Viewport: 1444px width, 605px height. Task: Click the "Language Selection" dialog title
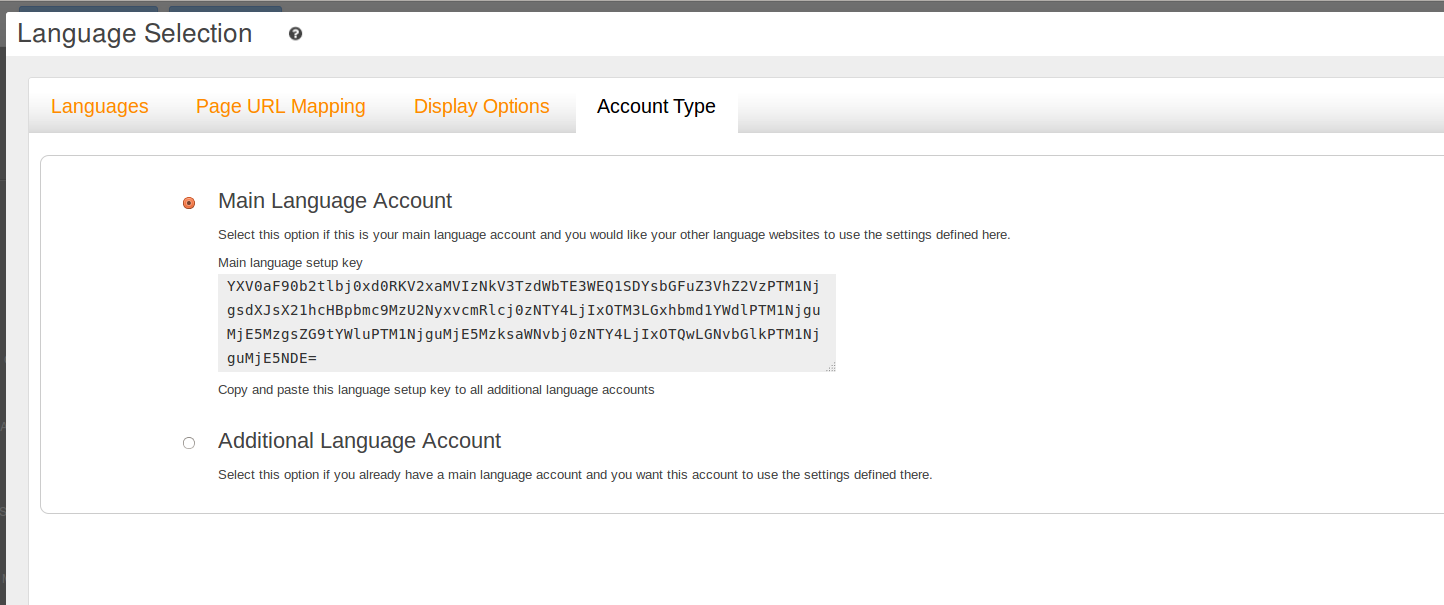(135, 34)
